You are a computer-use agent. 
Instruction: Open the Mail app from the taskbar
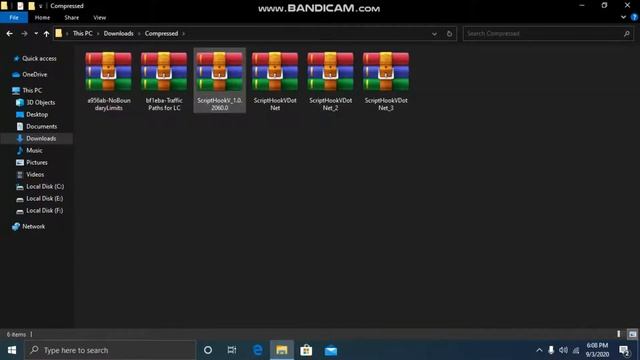tap(331, 350)
